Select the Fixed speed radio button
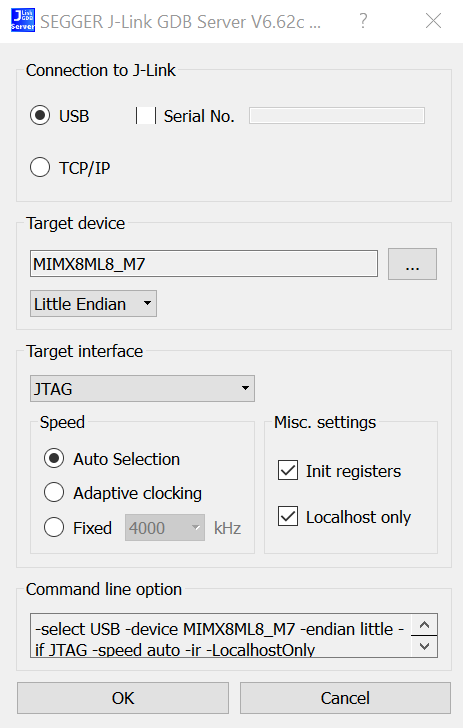 point(54,527)
